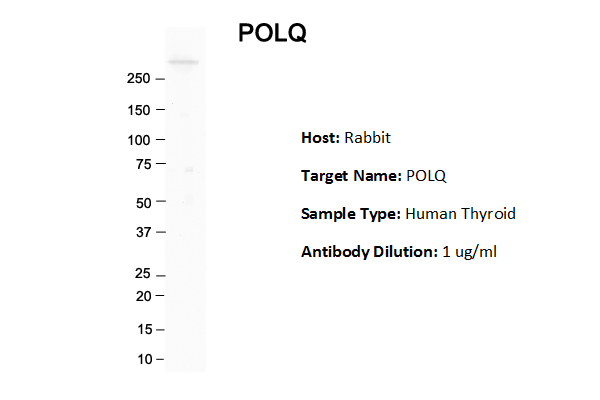Viewport: 600px width, 400px height.
Task: Select the "1 ug/ml" dilution value
Action: pos(469,252)
